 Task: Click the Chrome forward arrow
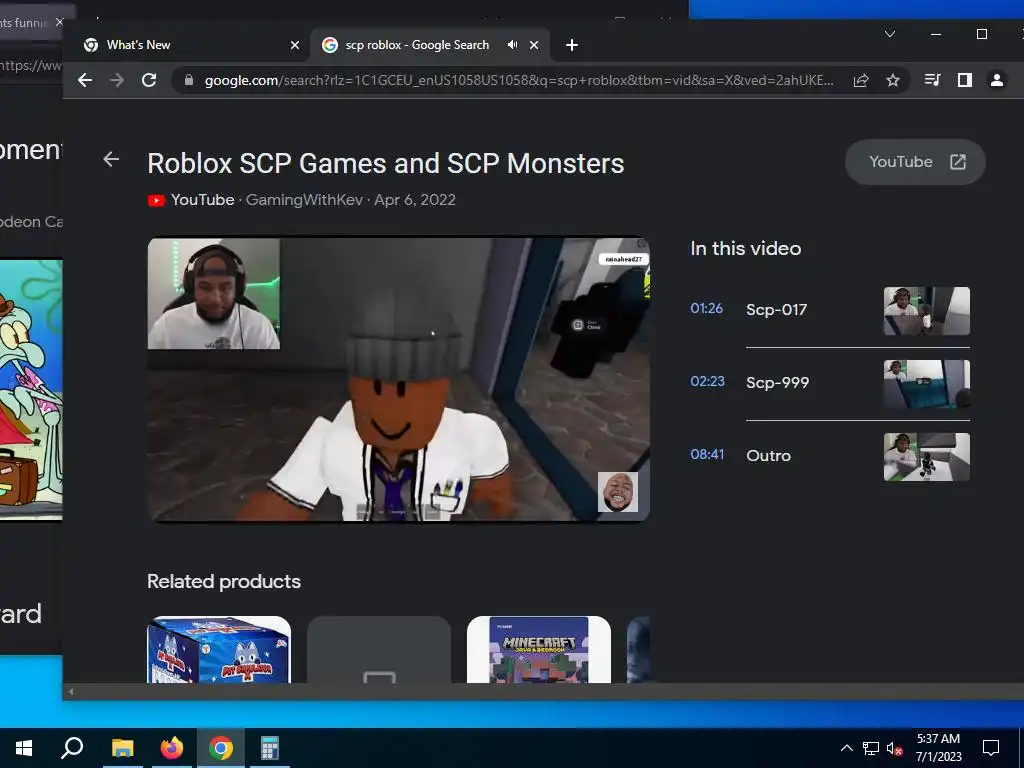click(117, 80)
